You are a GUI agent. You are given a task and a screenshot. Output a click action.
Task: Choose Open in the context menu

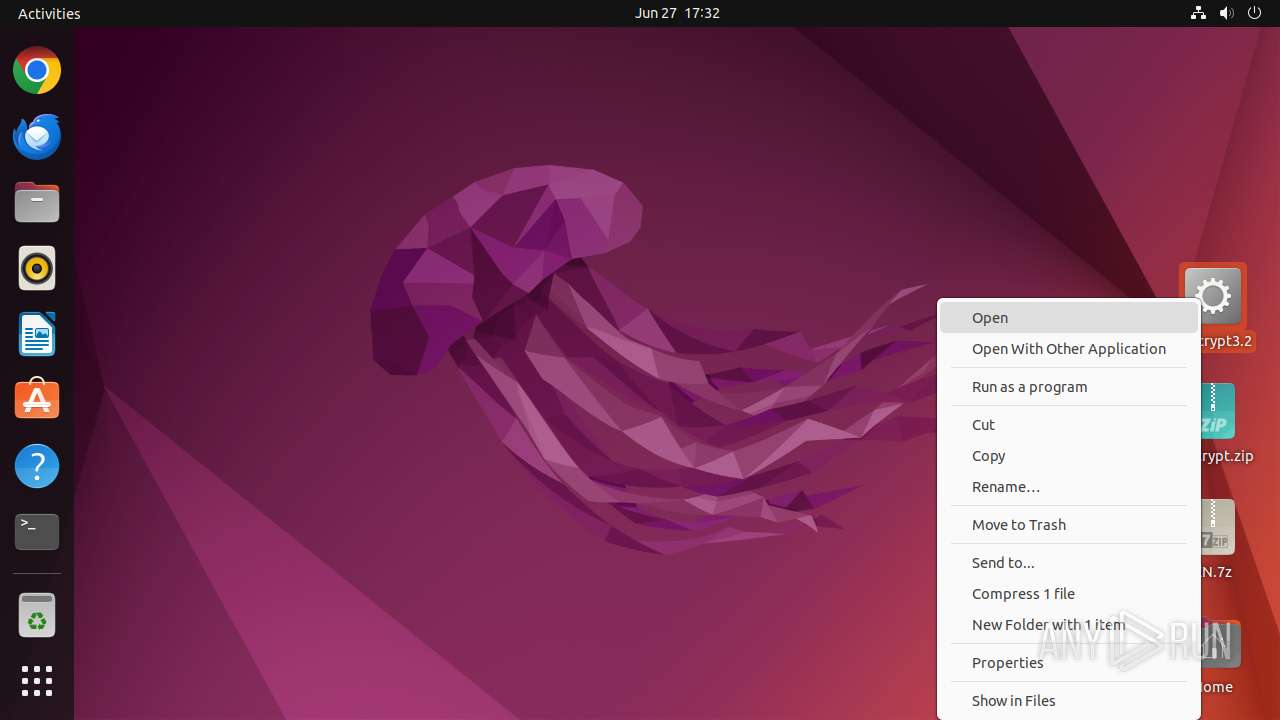(x=1069, y=318)
